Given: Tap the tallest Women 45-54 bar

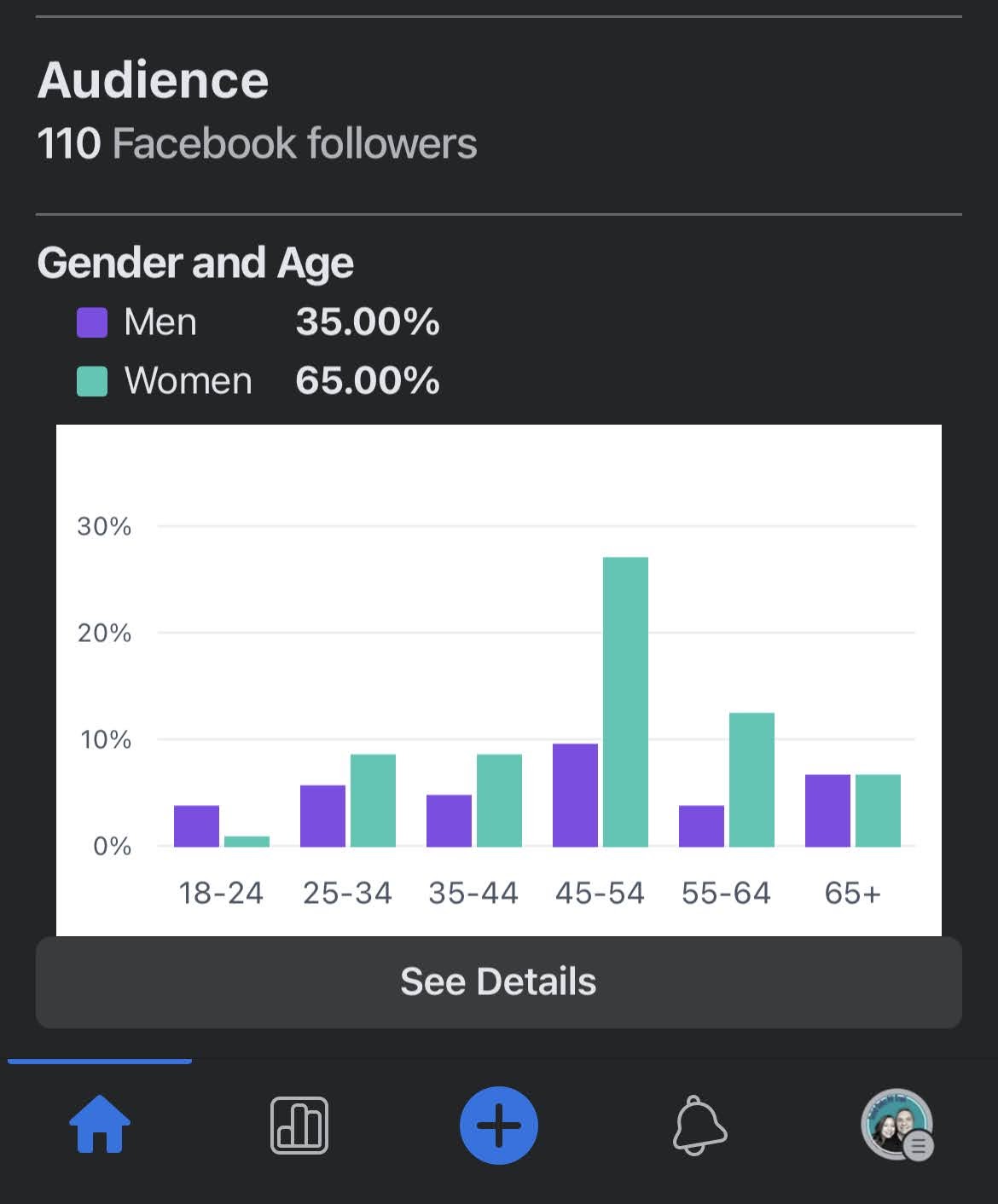Looking at the screenshot, I should pyautogui.click(x=625, y=701).
